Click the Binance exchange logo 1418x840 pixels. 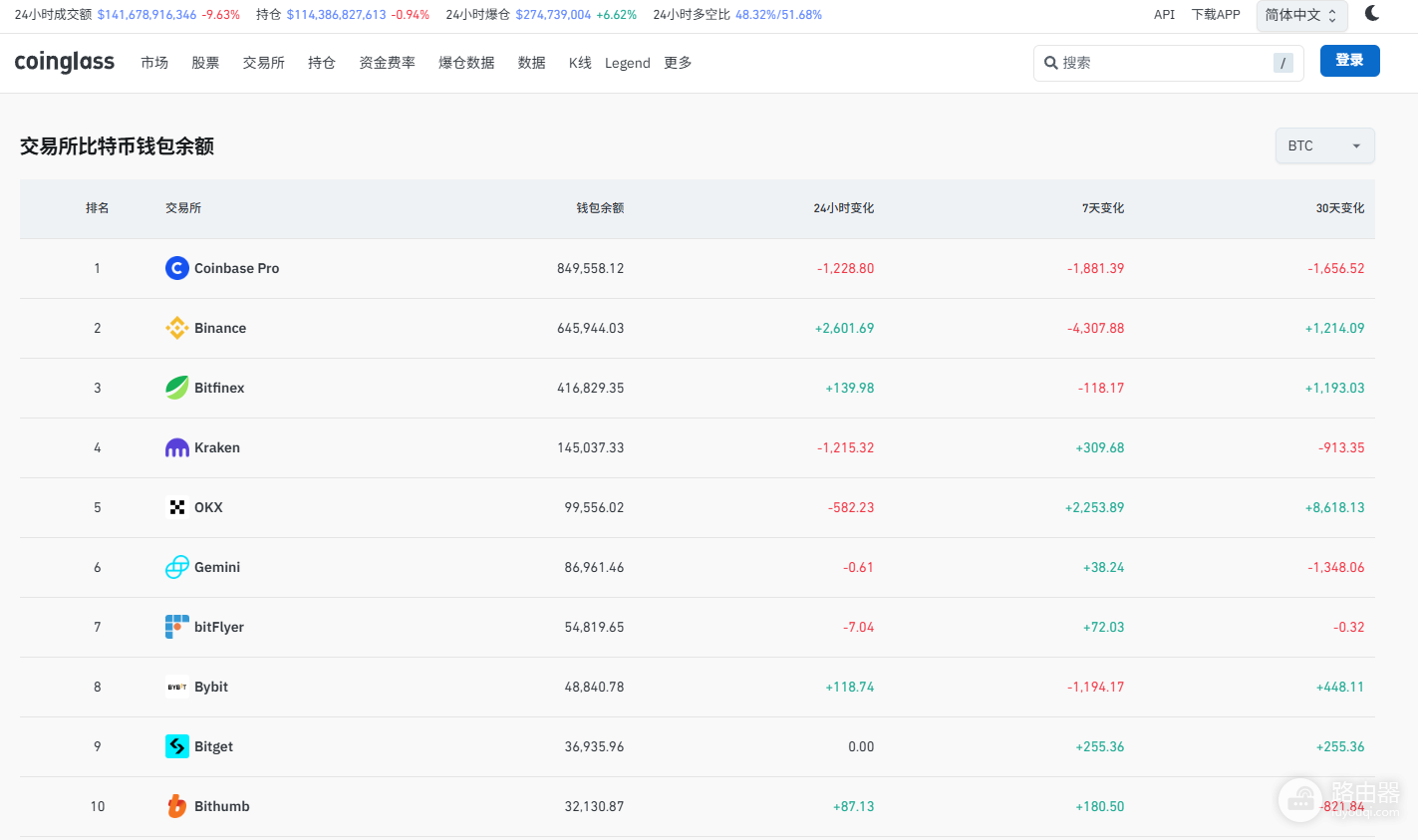[176, 328]
